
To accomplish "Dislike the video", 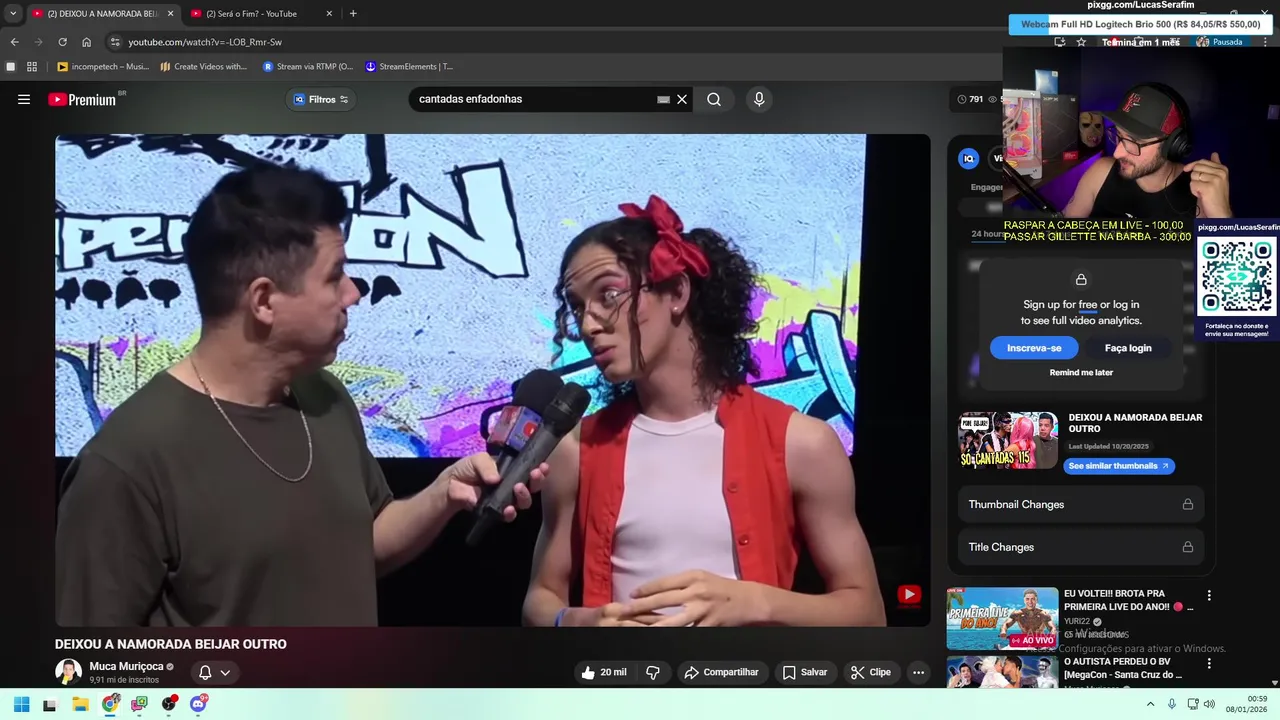I will (653, 672).
